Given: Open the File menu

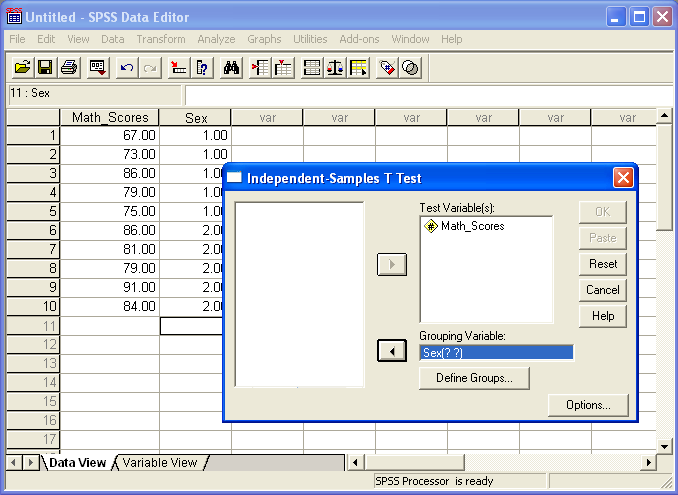Looking at the screenshot, I should [x=17, y=39].
